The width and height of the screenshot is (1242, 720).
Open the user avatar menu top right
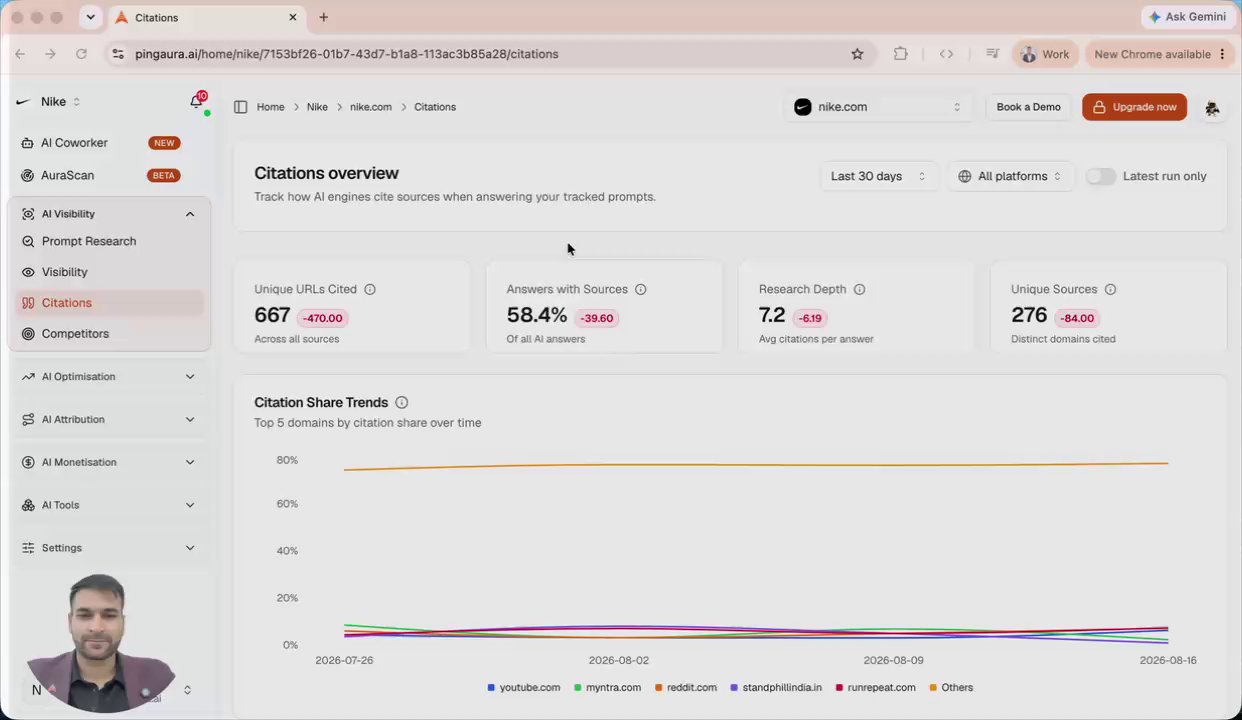pos(1212,107)
